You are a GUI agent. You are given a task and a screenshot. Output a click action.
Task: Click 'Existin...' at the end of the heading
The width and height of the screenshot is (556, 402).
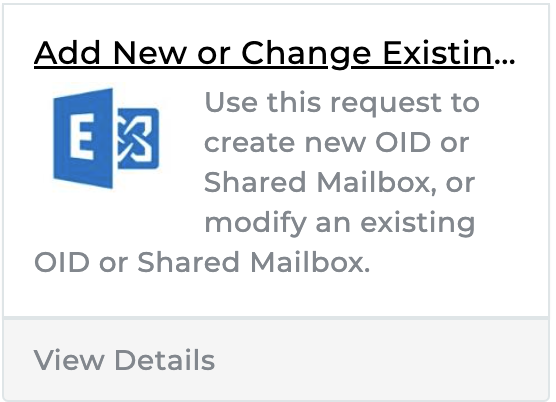tap(449, 53)
